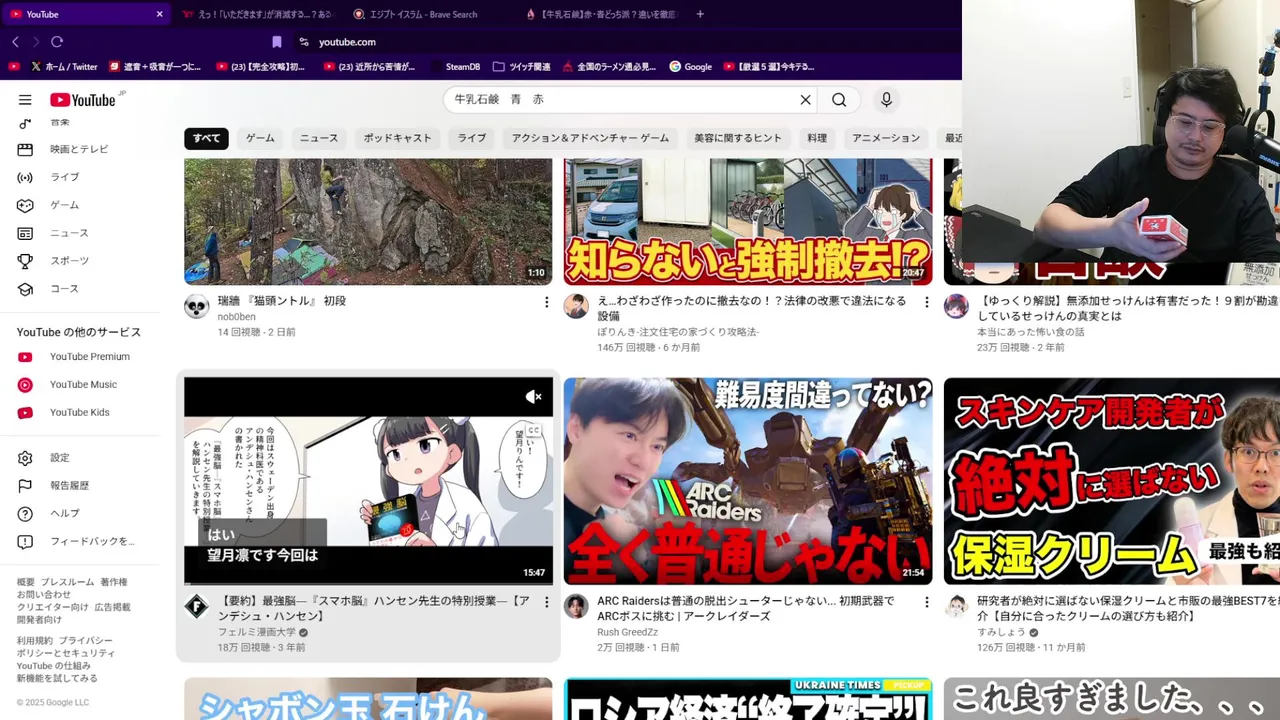Open Google bookmark
Screen dimensions: 1280x720
click(690, 67)
